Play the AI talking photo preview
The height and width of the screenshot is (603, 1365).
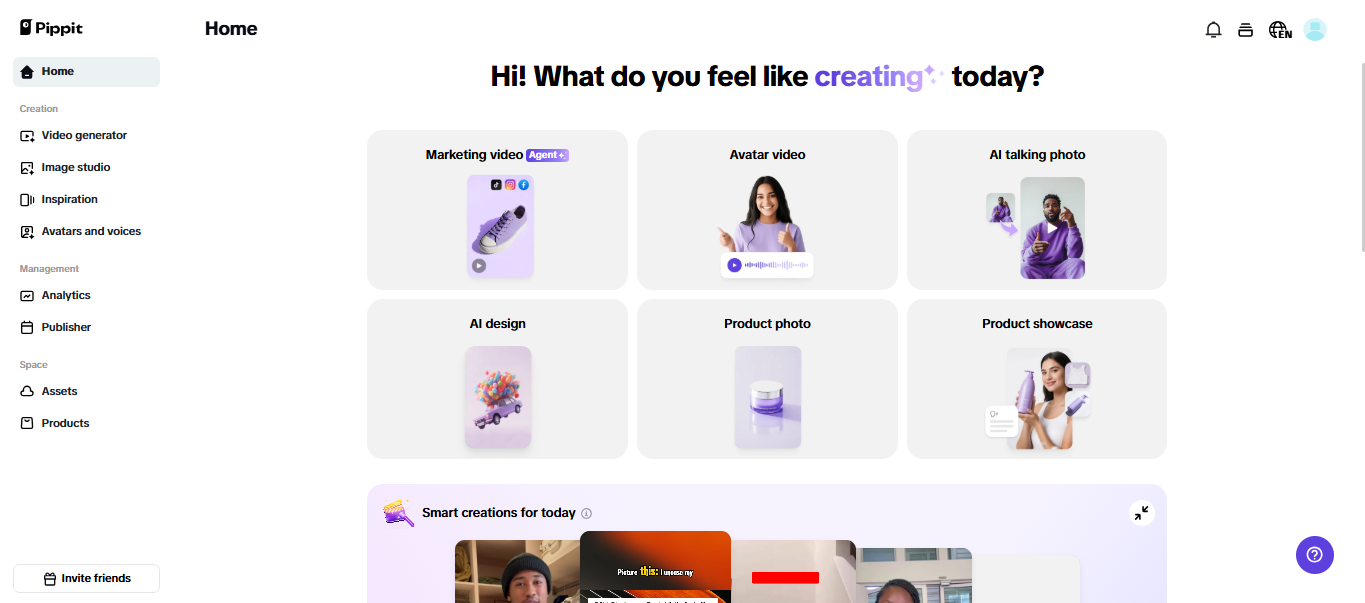click(x=1051, y=227)
